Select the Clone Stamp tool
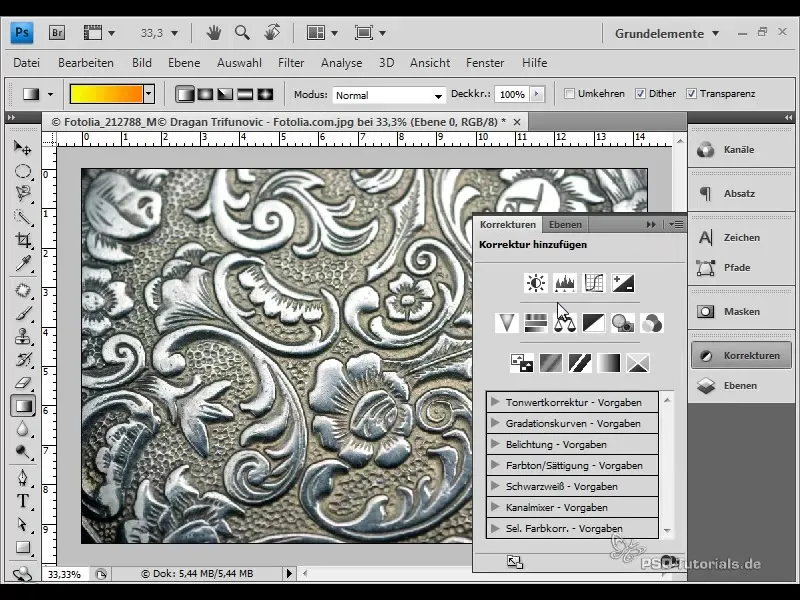Image resolution: width=800 pixels, height=600 pixels. 22,337
